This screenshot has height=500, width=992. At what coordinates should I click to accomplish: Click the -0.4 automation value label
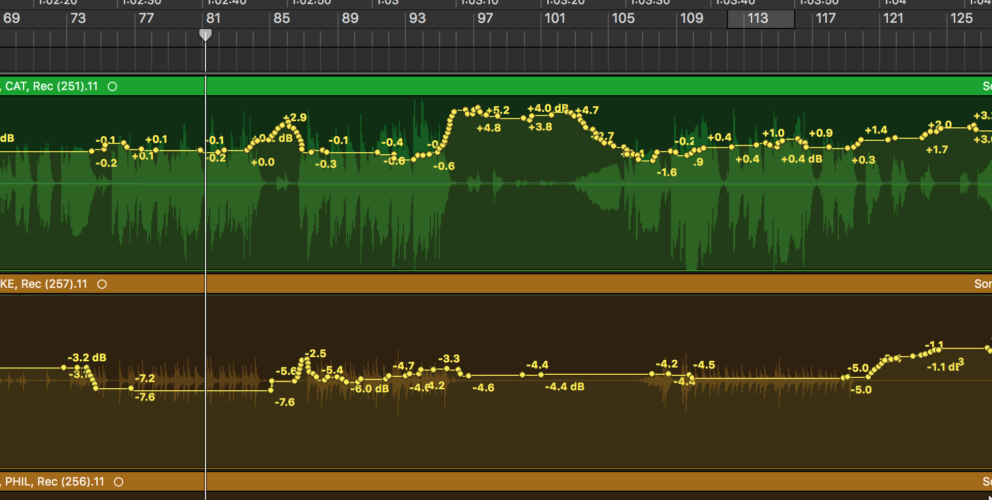click(392, 142)
